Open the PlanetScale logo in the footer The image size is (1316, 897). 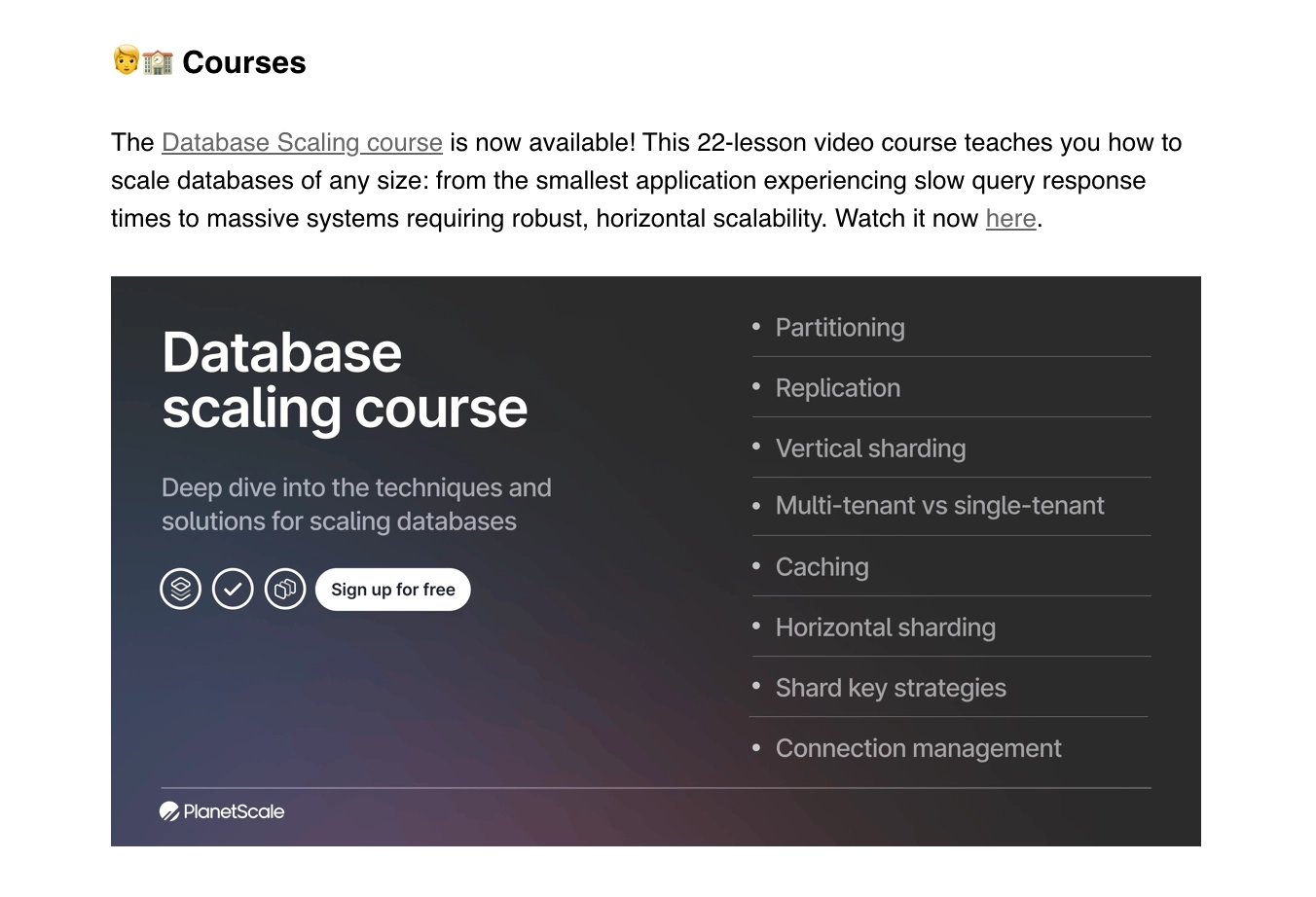pos(221,810)
